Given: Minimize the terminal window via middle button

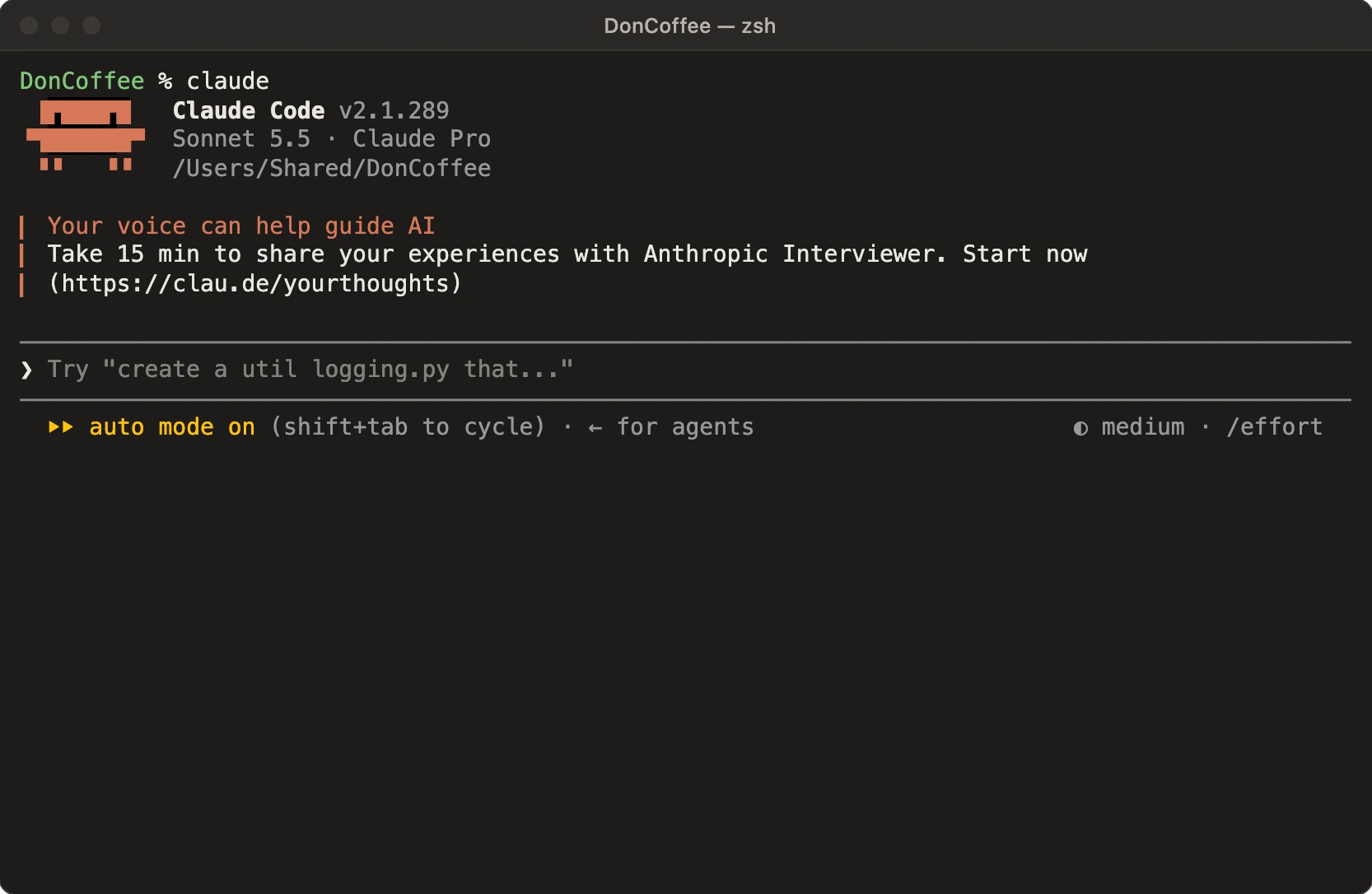Looking at the screenshot, I should click(x=60, y=26).
